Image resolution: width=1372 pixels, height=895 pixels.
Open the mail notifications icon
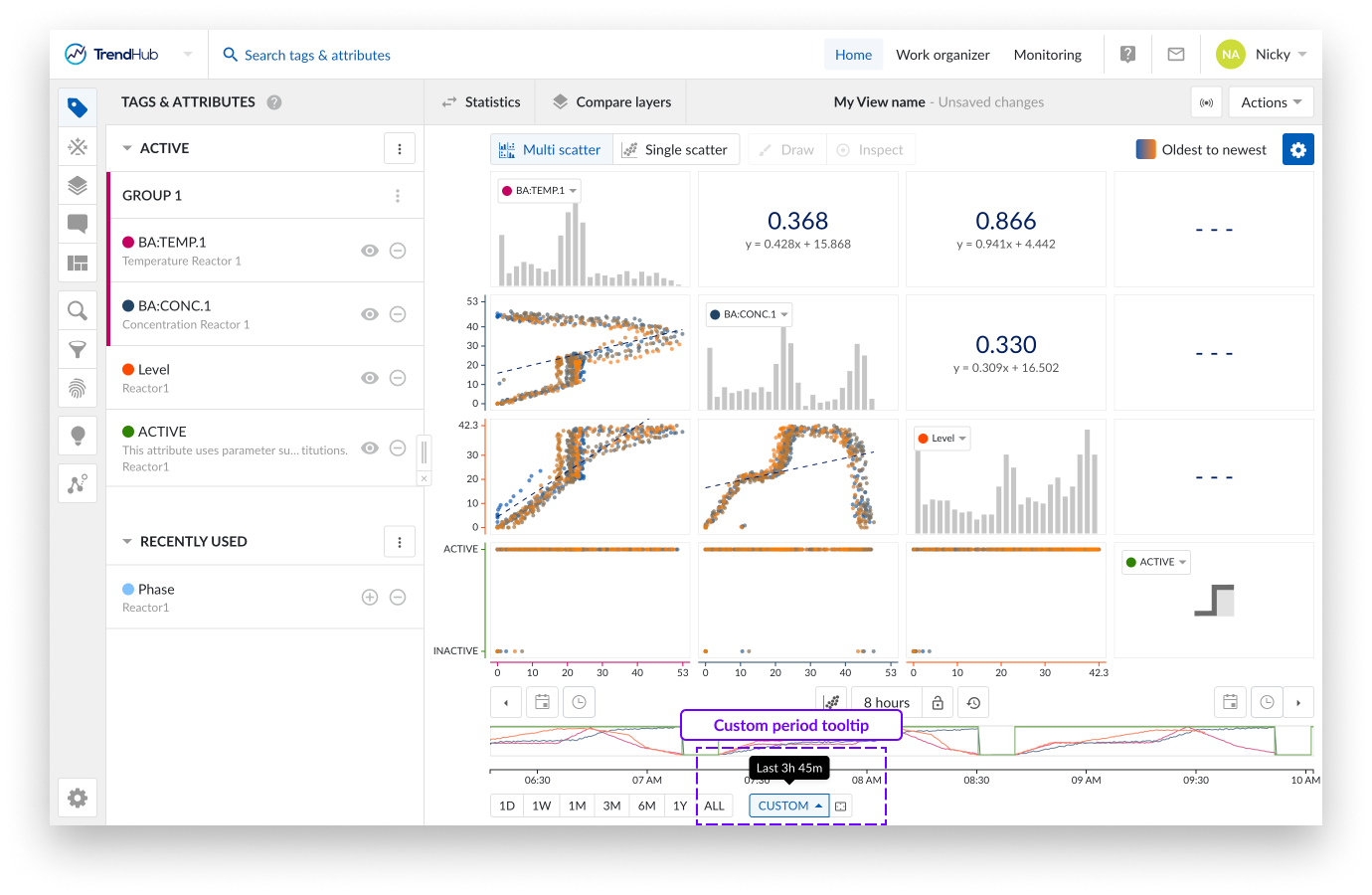(x=1175, y=55)
